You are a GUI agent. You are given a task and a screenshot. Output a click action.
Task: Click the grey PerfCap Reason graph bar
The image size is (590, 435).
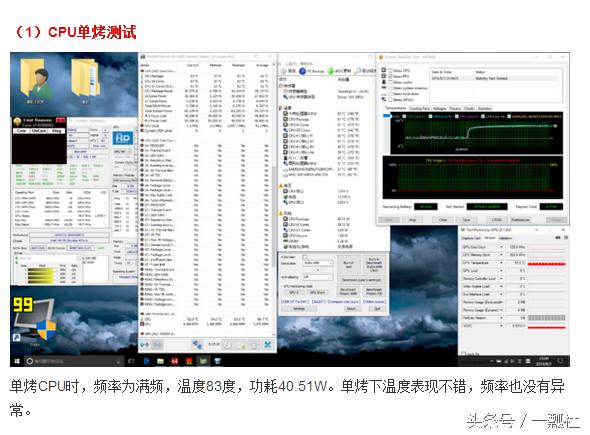pos(546,318)
